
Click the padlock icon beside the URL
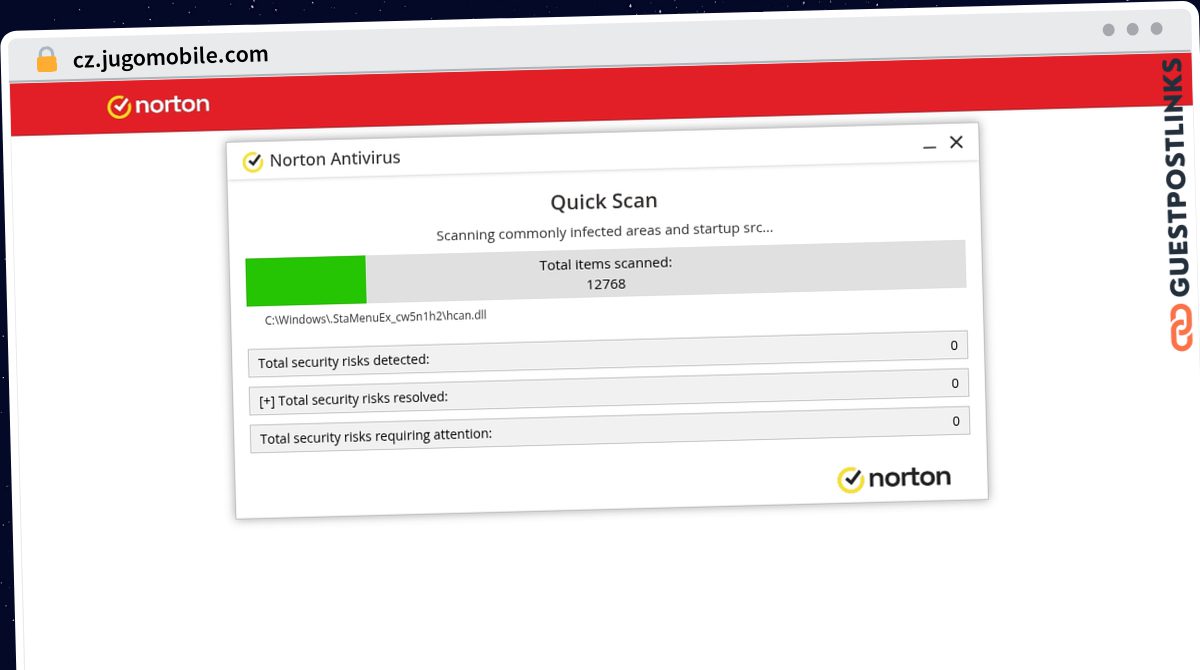[x=47, y=60]
